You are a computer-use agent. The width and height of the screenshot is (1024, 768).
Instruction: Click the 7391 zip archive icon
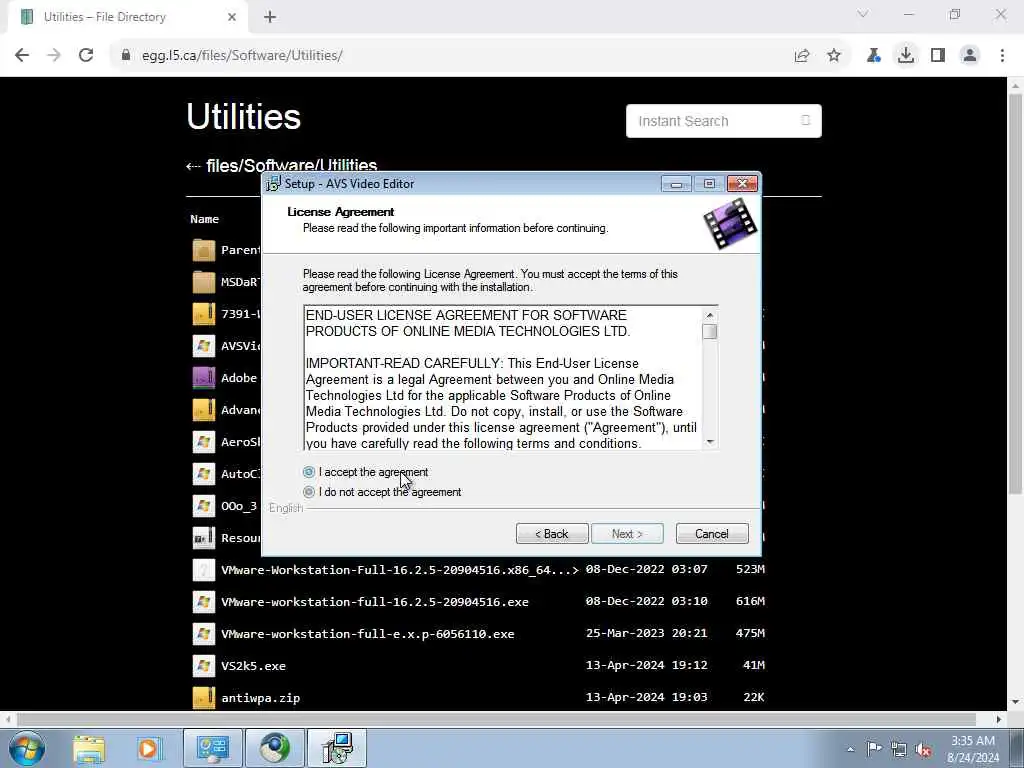pyautogui.click(x=204, y=313)
